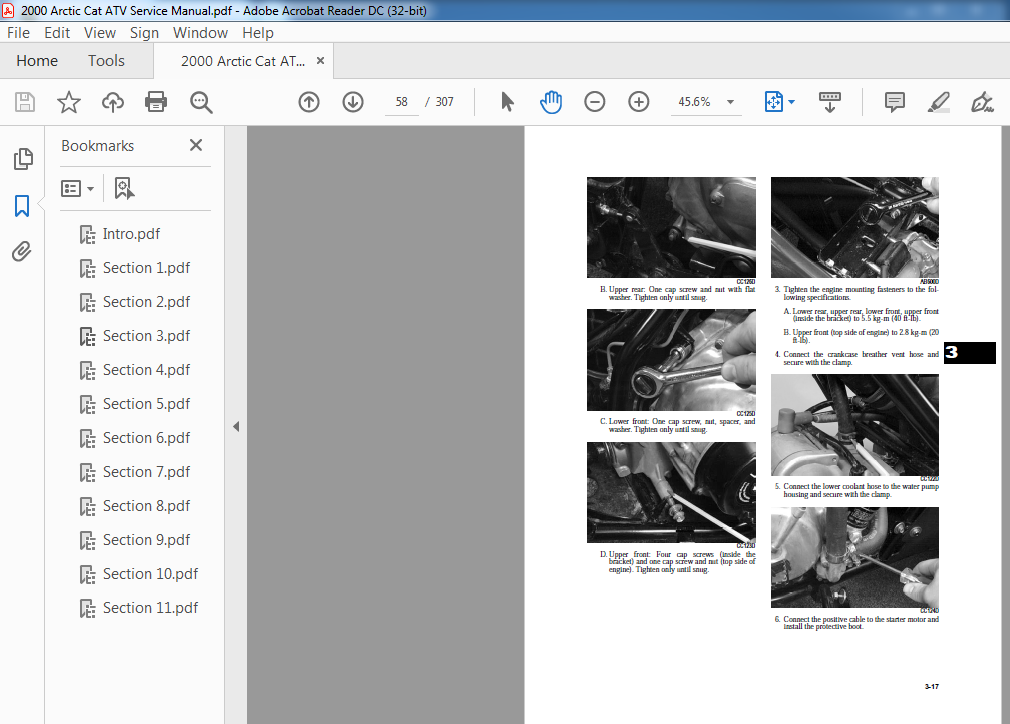Click page number 3-17 text
The image size is (1010, 724).
[x=931, y=687]
